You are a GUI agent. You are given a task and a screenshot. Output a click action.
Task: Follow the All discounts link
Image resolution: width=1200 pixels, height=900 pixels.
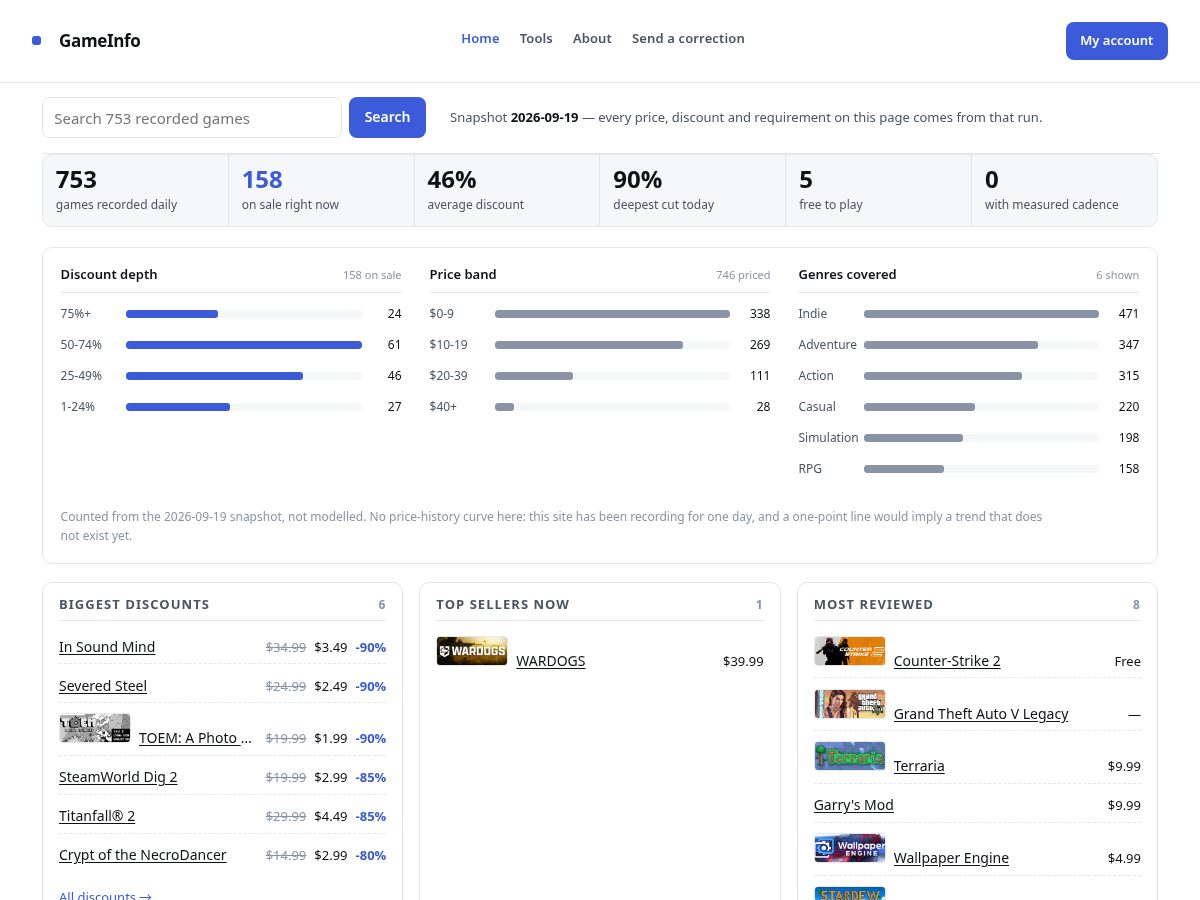pos(105,896)
